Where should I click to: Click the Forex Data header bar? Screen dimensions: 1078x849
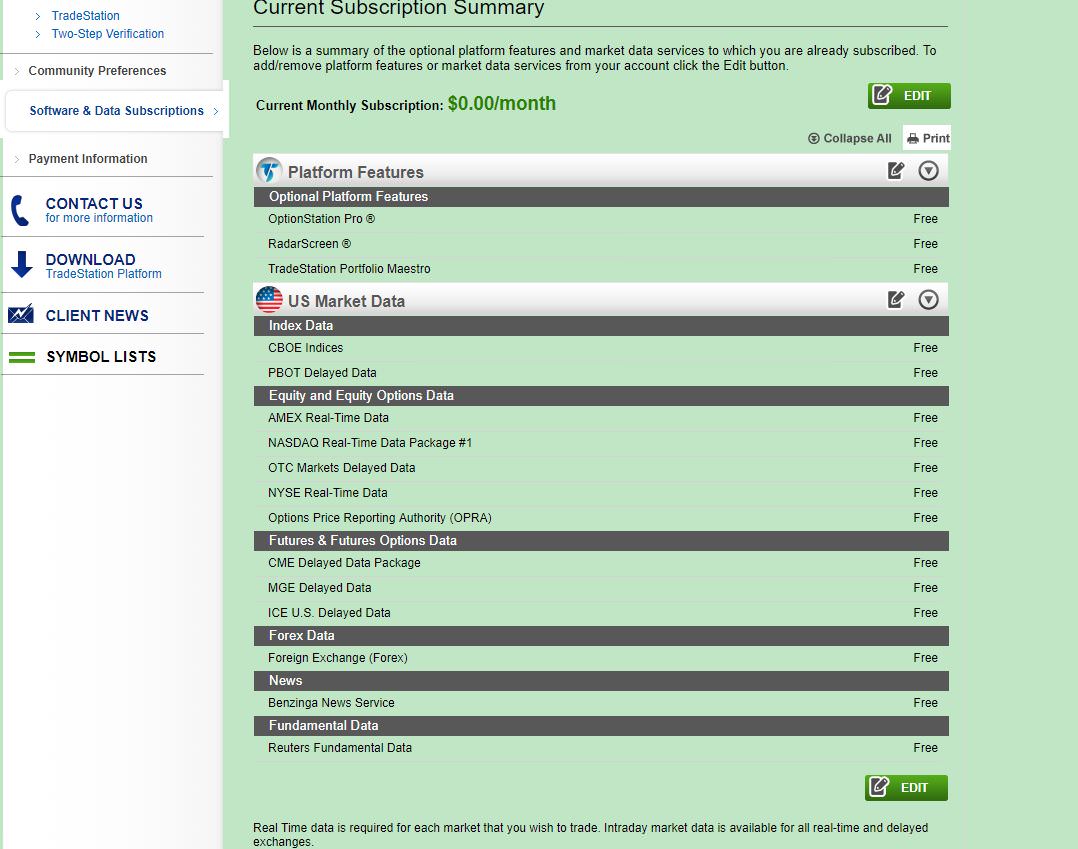click(x=601, y=636)
